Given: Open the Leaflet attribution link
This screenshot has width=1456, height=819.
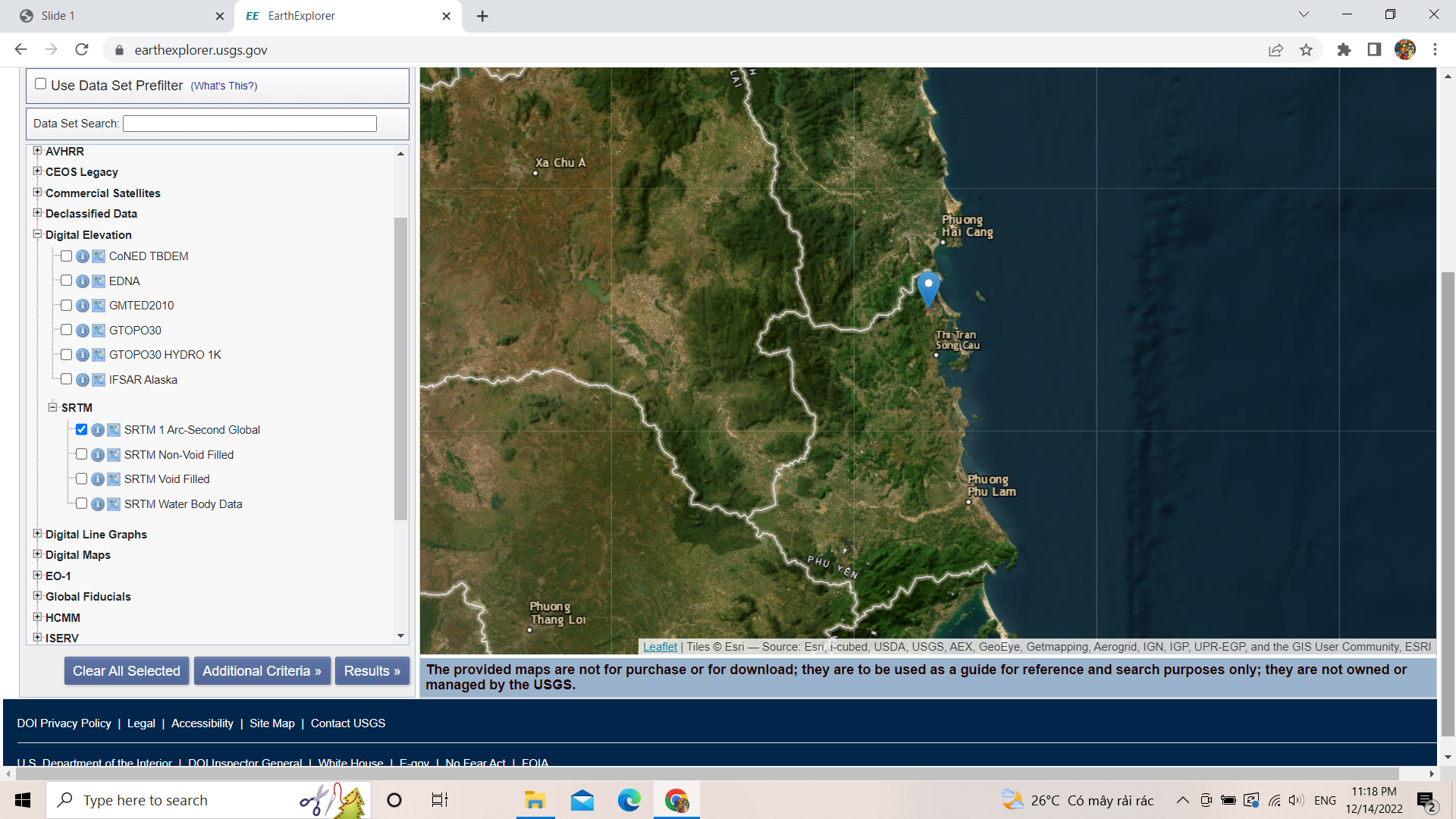Looking at the screenshot, I should click(x=660, y=647).
